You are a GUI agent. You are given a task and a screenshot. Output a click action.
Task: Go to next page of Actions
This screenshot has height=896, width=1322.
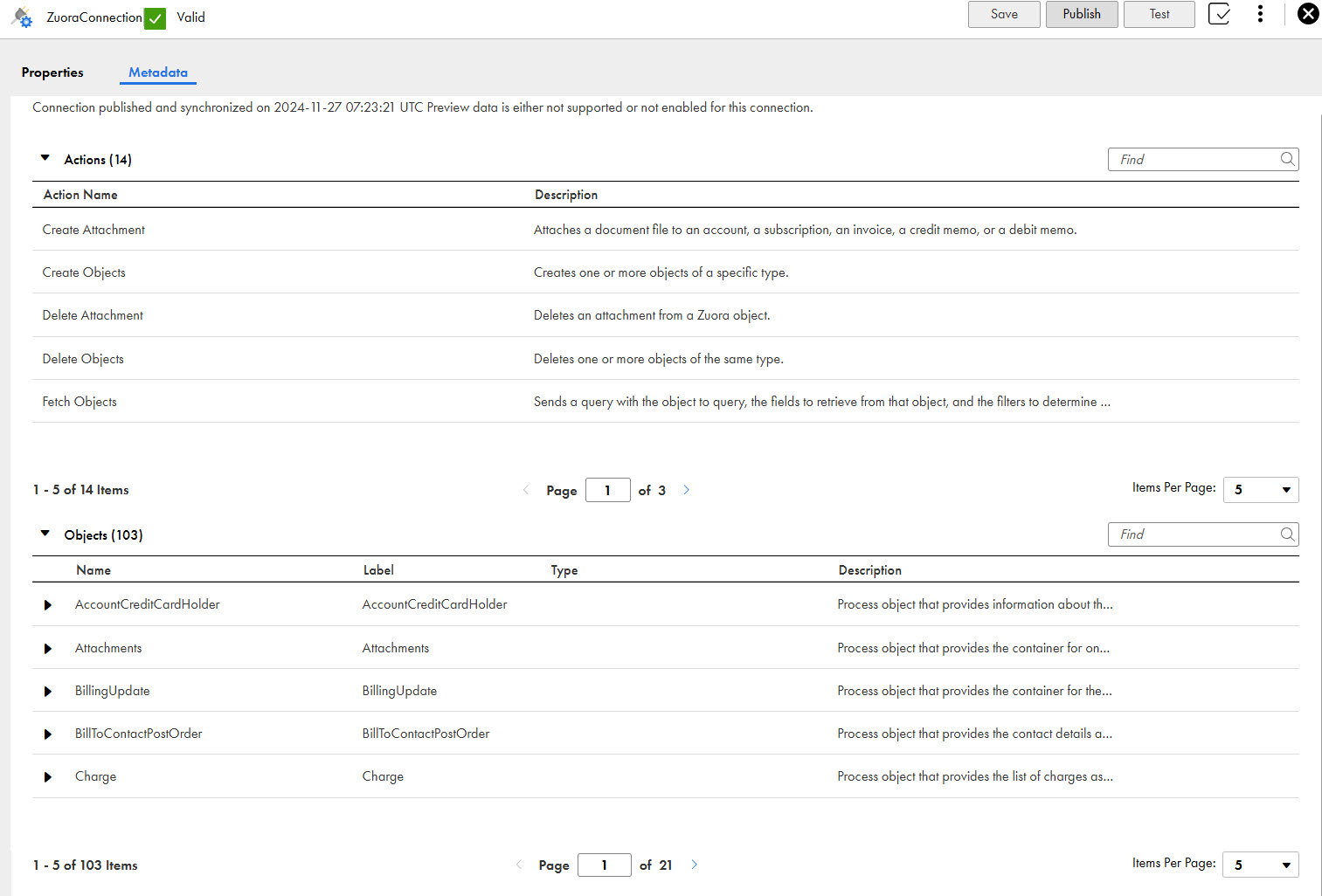click(x=686, y=490)
